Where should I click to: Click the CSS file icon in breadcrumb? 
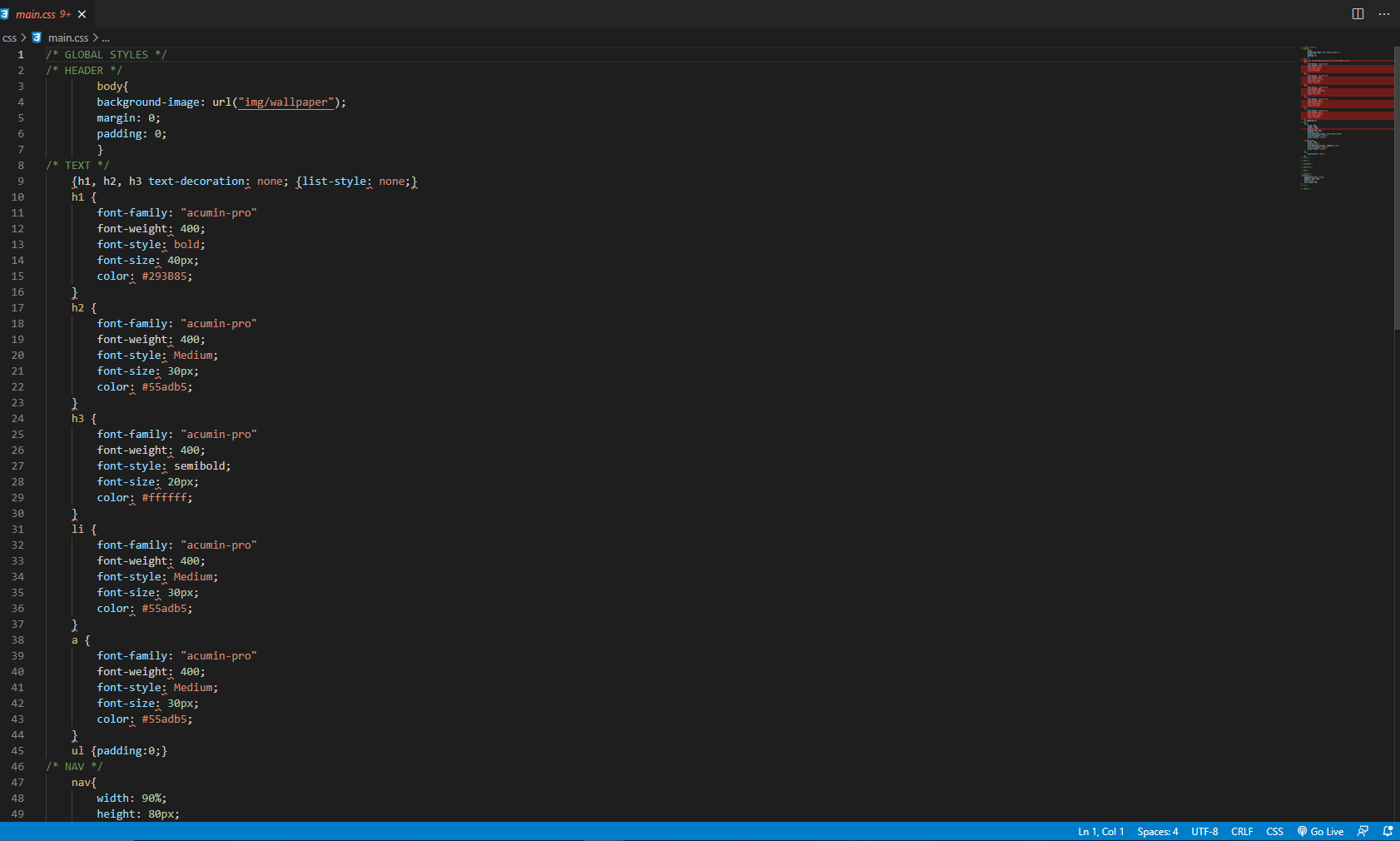coord(37,37)
